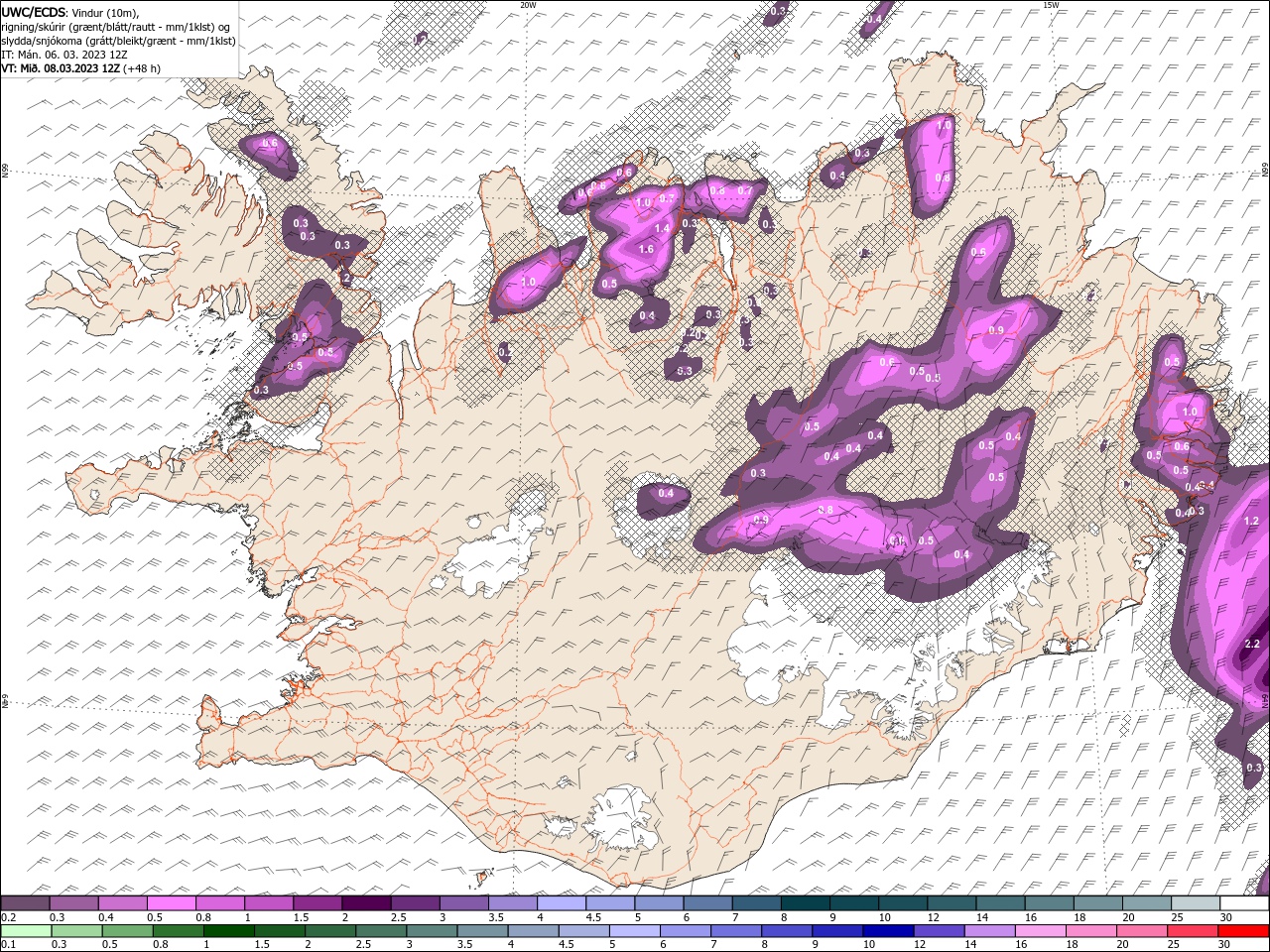Click the dusky purple 0.2 swatch in upper legend
The image size is (1270, 952).
pyautogui.click(x=25, y=903)
